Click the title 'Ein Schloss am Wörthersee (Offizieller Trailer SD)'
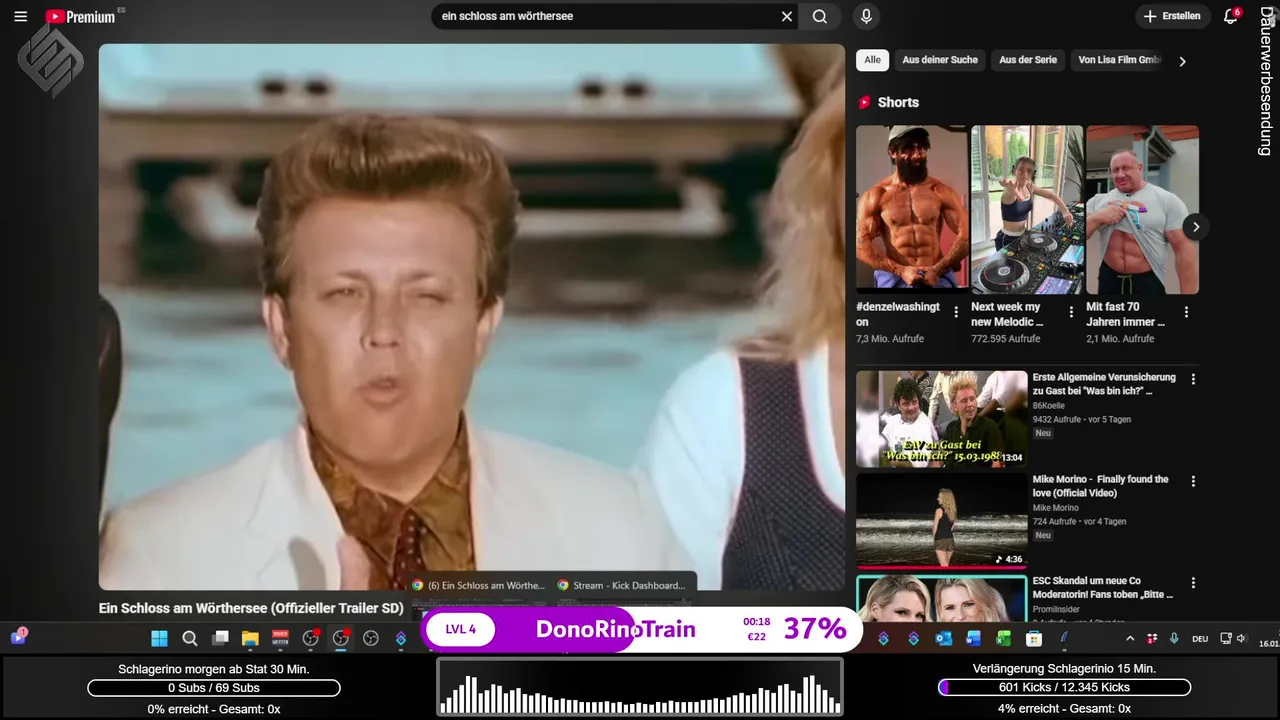Image resolution: width=1280 pixels, height=720 pixels. click(x=251, y=608)
